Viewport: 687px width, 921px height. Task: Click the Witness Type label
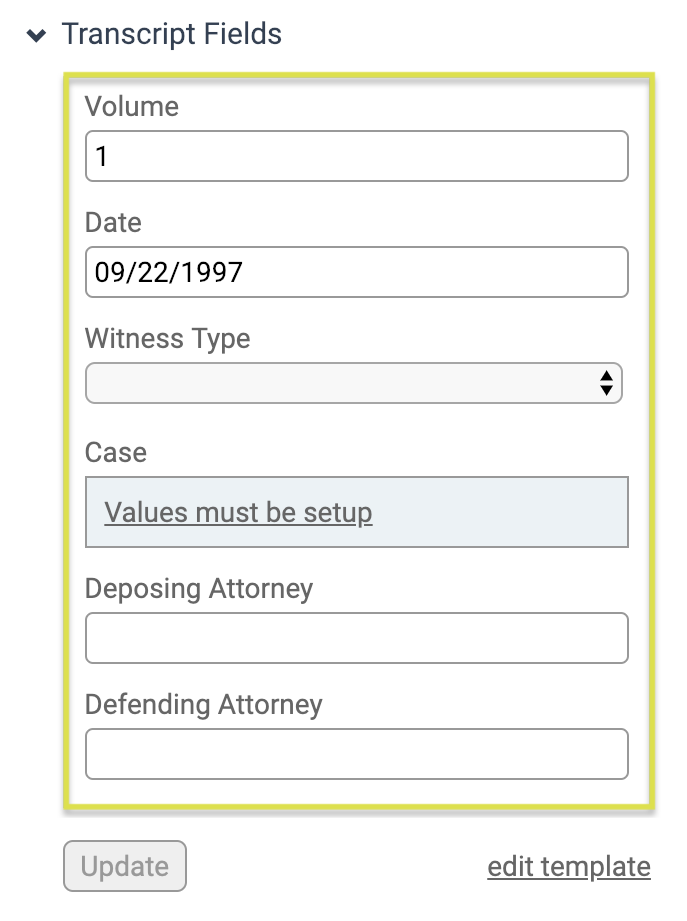[x=167, y=339]
